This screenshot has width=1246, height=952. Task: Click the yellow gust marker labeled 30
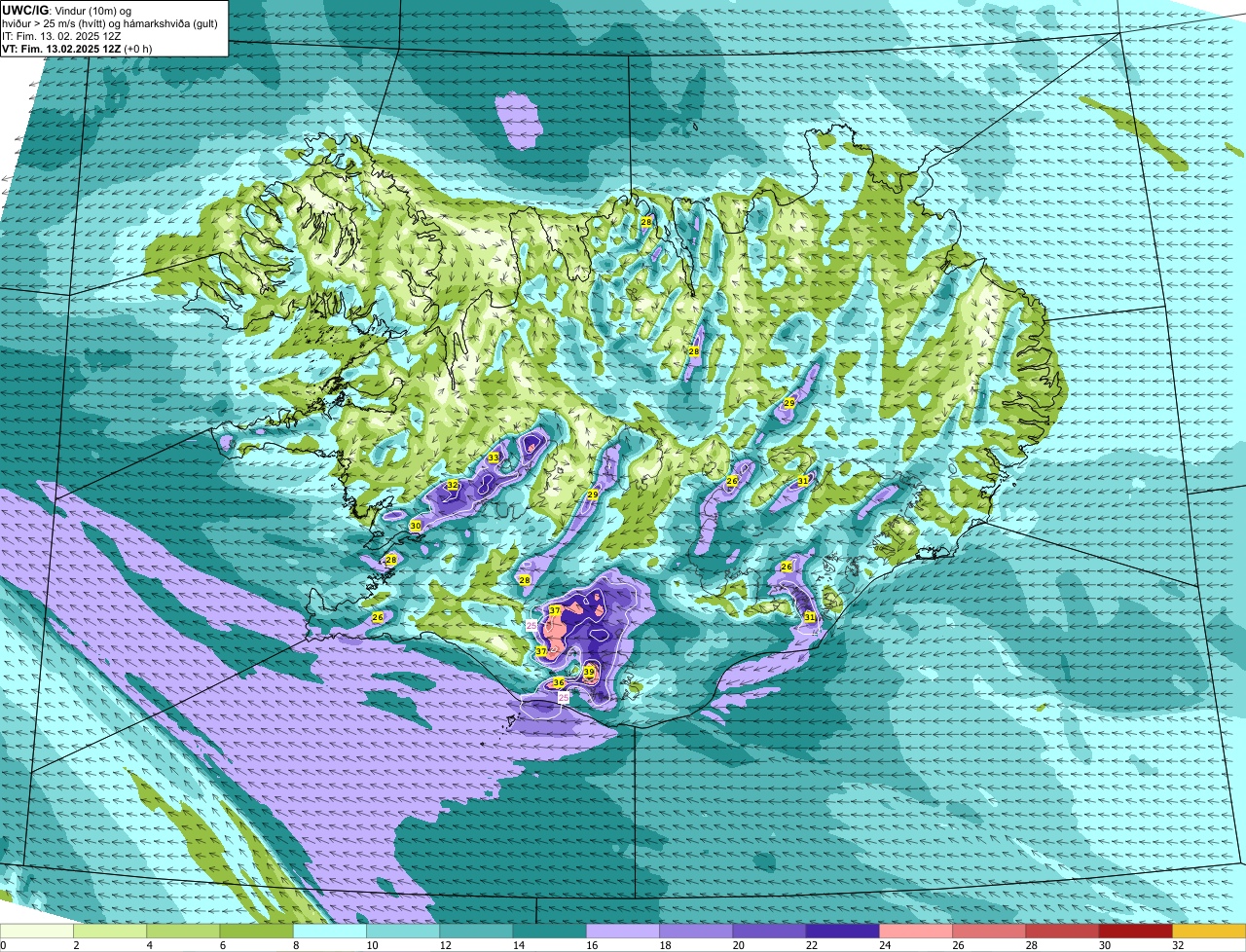(x=416, y=526)
